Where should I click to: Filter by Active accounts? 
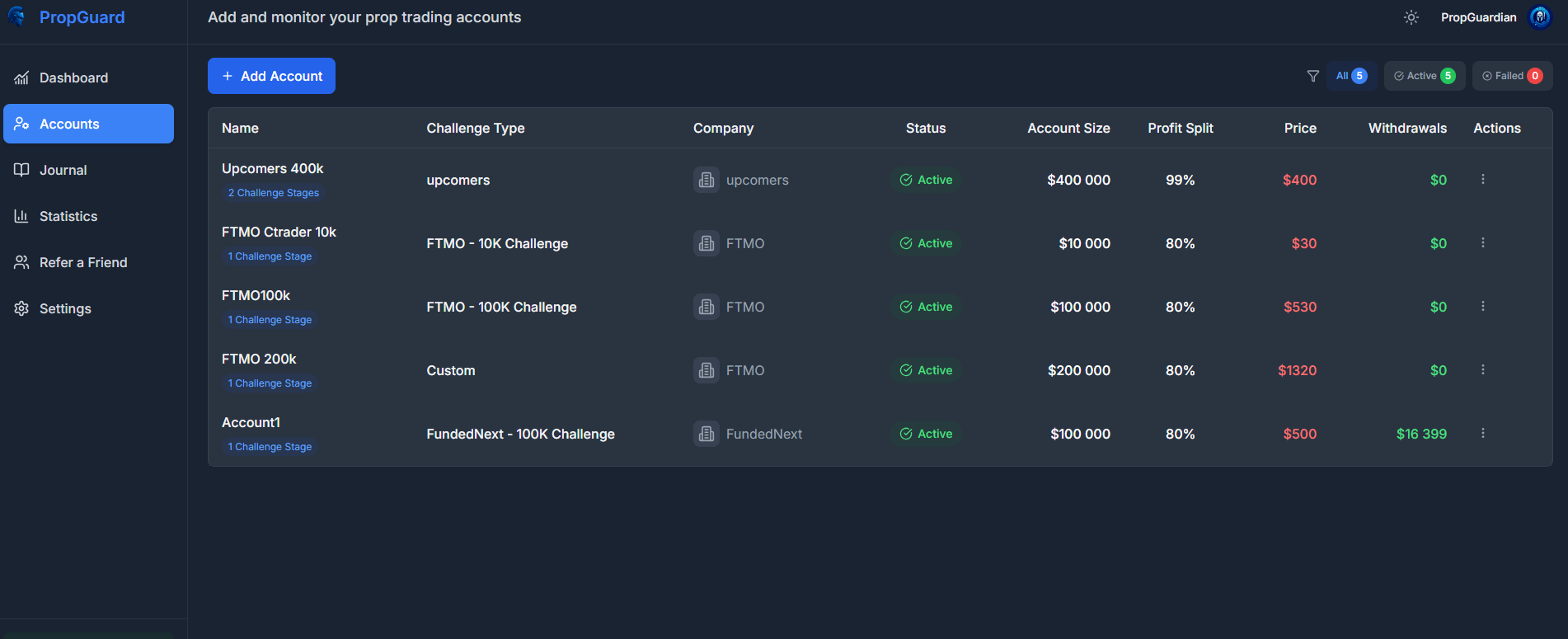(1425, 76)
